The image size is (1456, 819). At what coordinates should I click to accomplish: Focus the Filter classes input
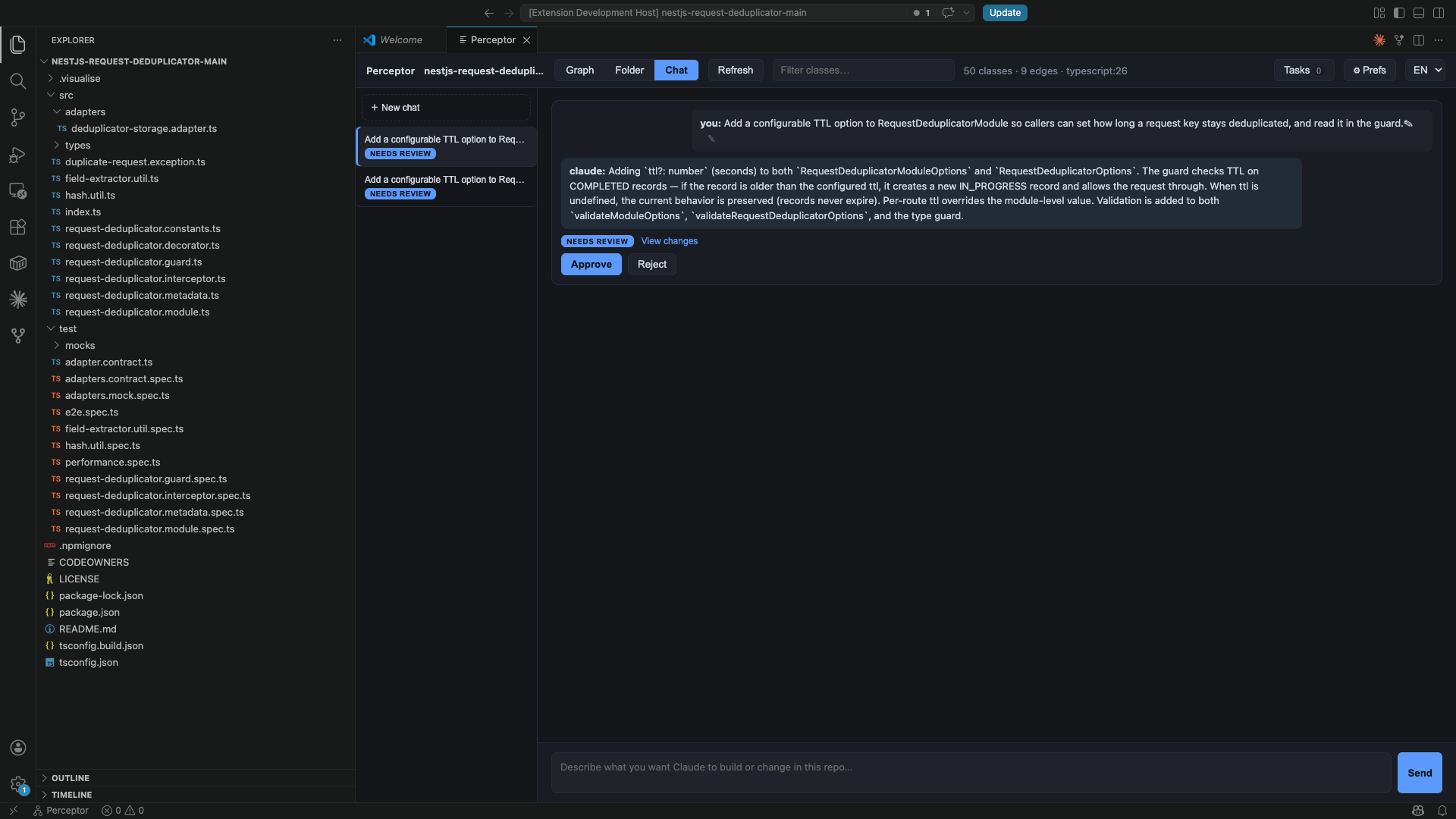[864, 71]
